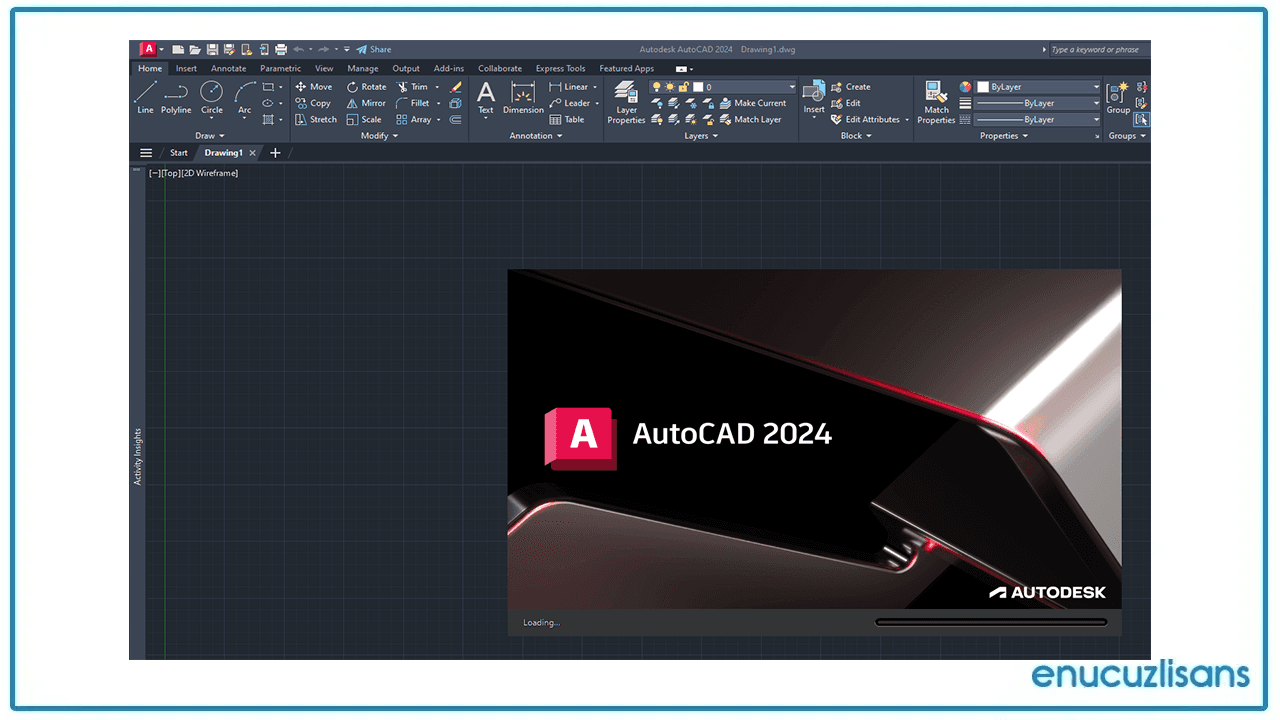Open the Edit Attributes dropdown arrow

[907, 119]
